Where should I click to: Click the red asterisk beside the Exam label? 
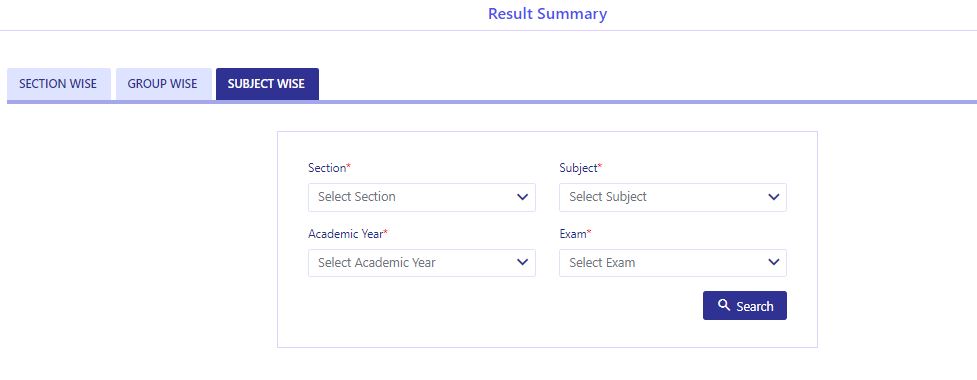(589, 232)
